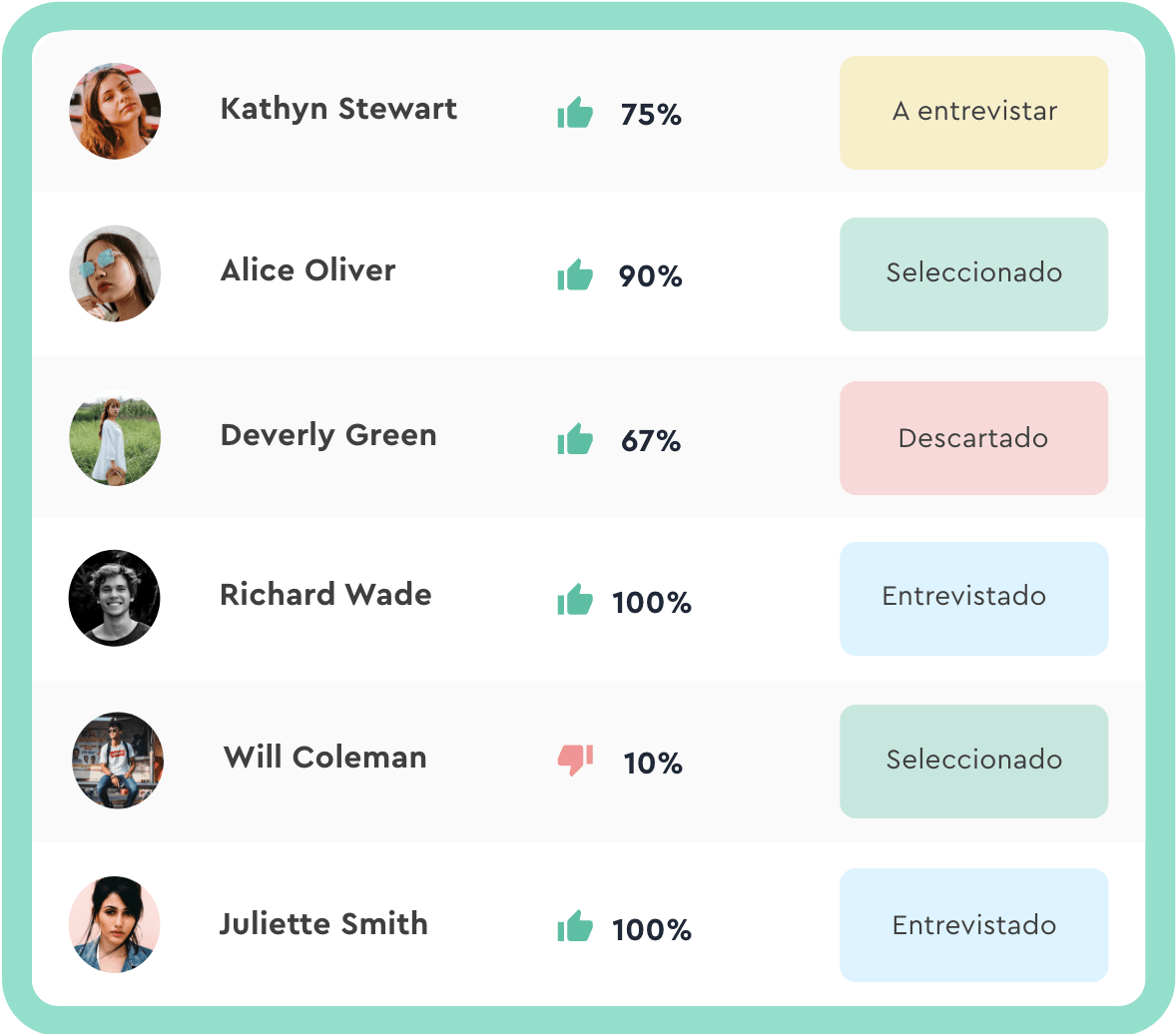The height and width of the screenshot is (1034, 1176).
Task: Click the yellow 'A entrevistar' status button
Action: [973, 113]
